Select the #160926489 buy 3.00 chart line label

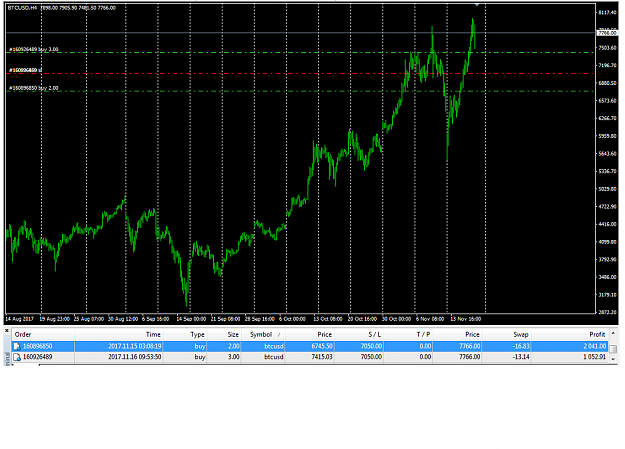[x=33, y=49]
